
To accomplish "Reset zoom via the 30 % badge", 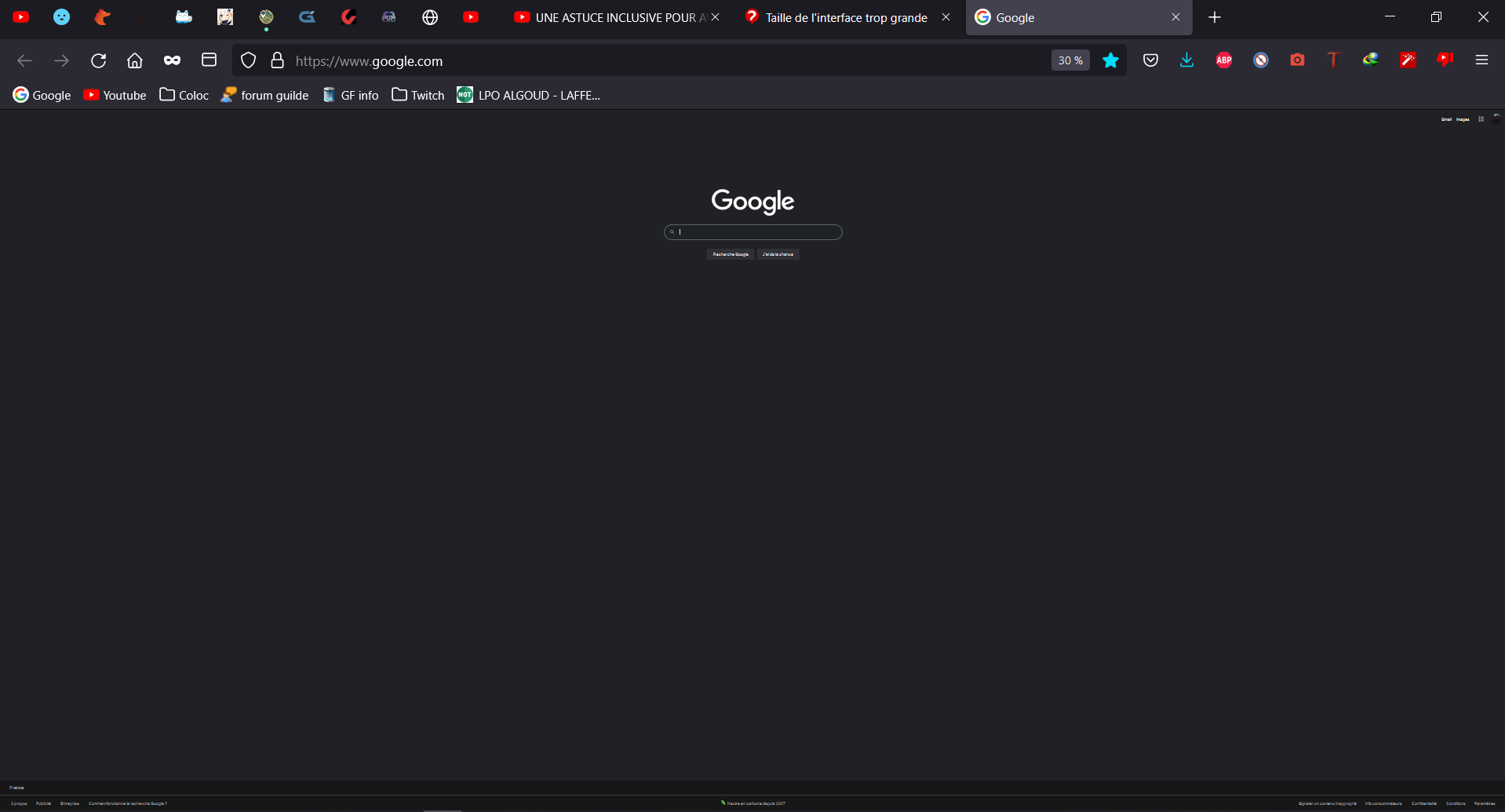I will tap(1070, 60).
